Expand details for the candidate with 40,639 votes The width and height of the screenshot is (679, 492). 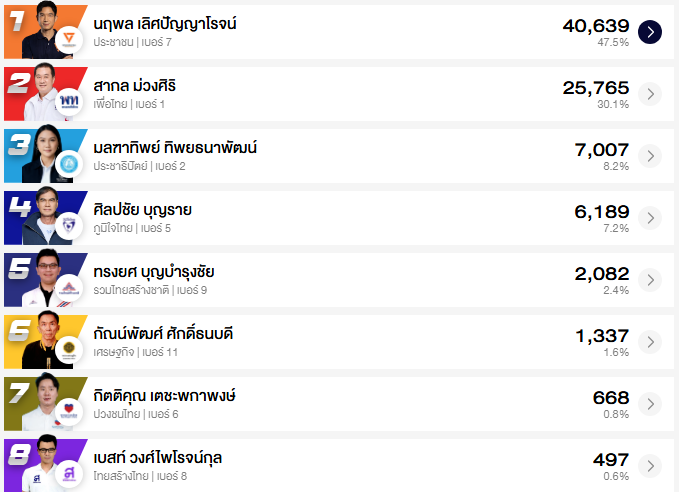650,32
